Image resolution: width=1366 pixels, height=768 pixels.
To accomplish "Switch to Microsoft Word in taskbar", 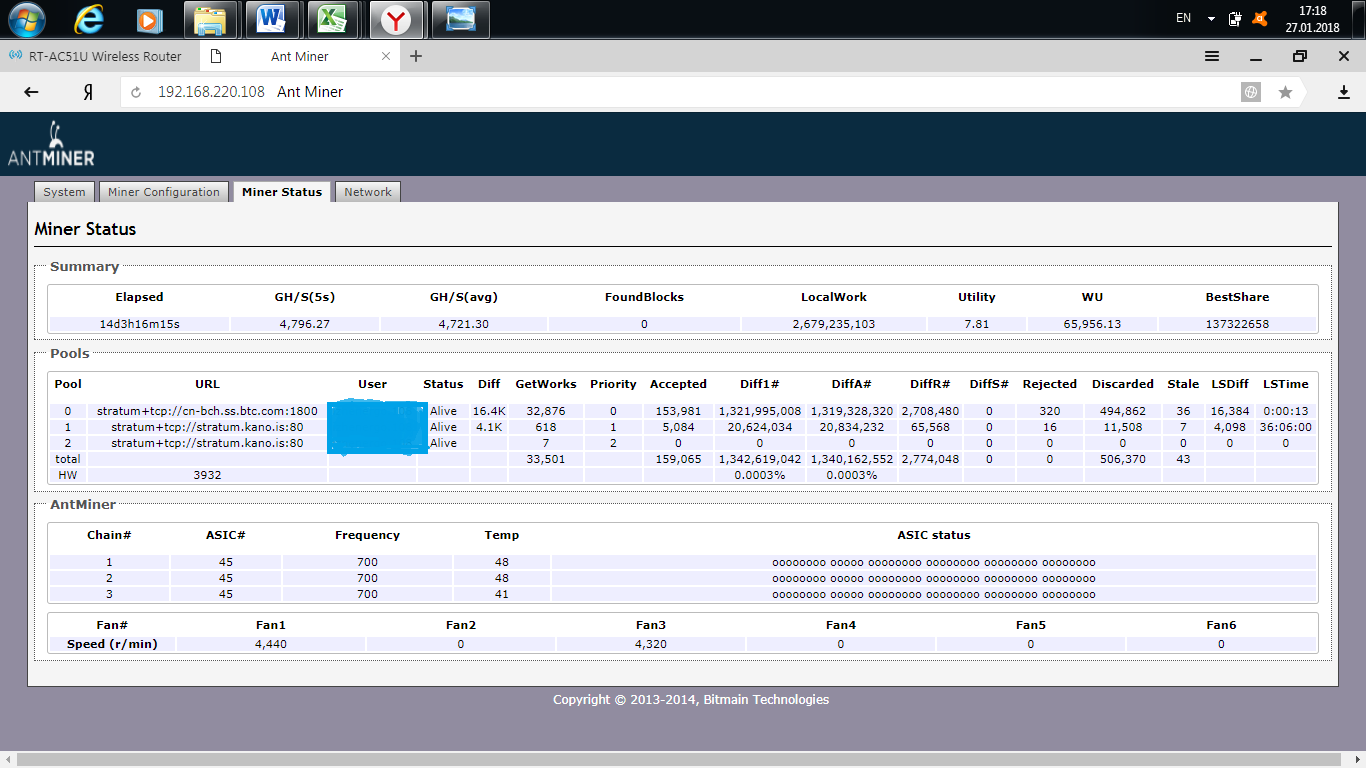I will pos(271,18).
